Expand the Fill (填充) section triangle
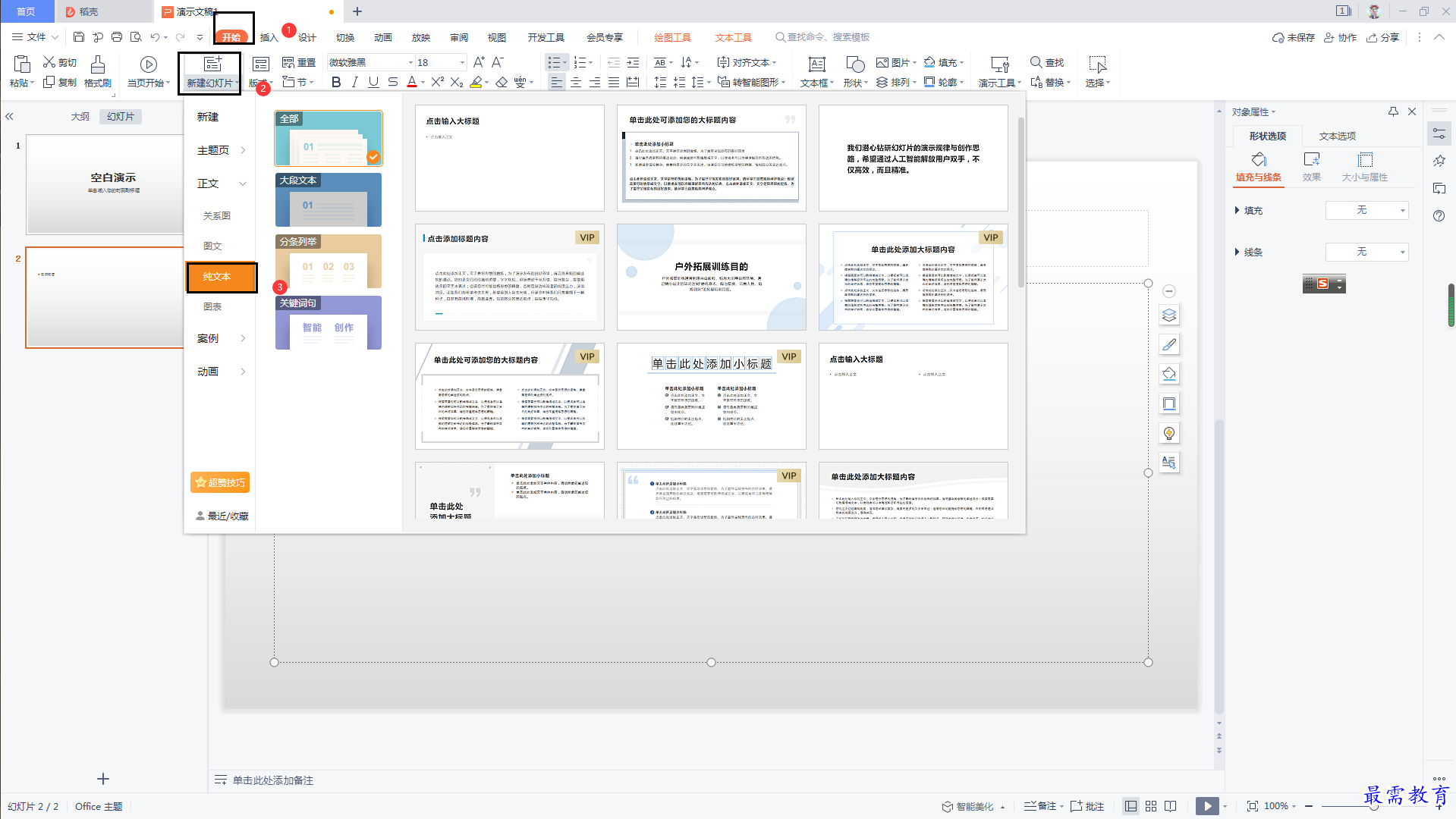1456x819 pixels. point(1237,210)
